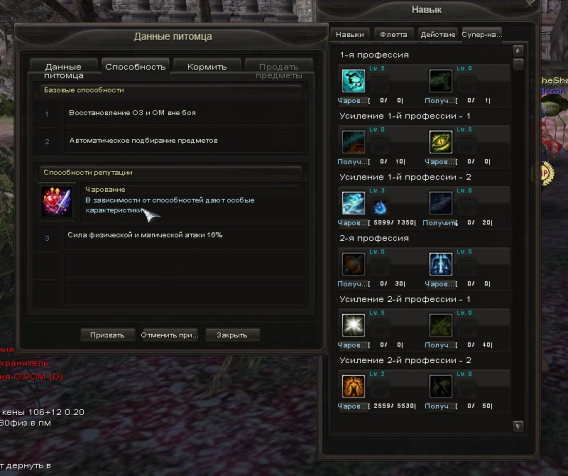Image resolution: width=568 pixels, height=476 pixels.
Task: Click the icy blue Lv.3 skill icon
Action: pos(353,203)
